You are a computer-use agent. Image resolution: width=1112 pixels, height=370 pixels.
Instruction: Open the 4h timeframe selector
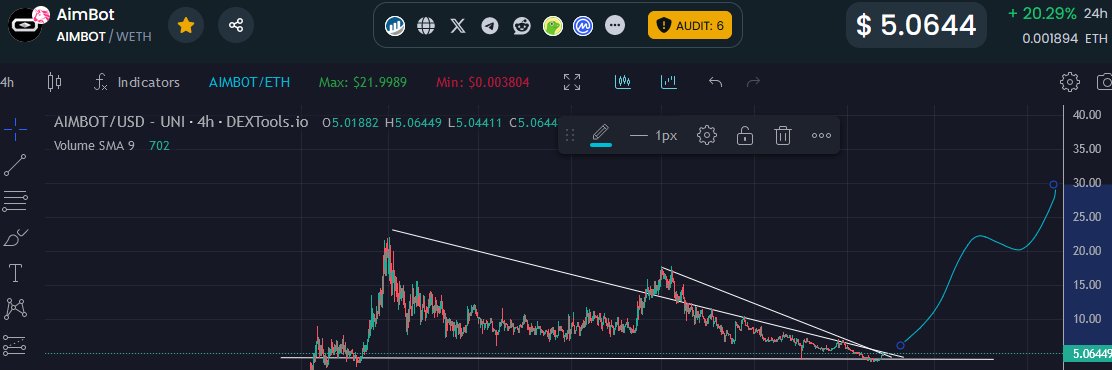click(8, 82)
